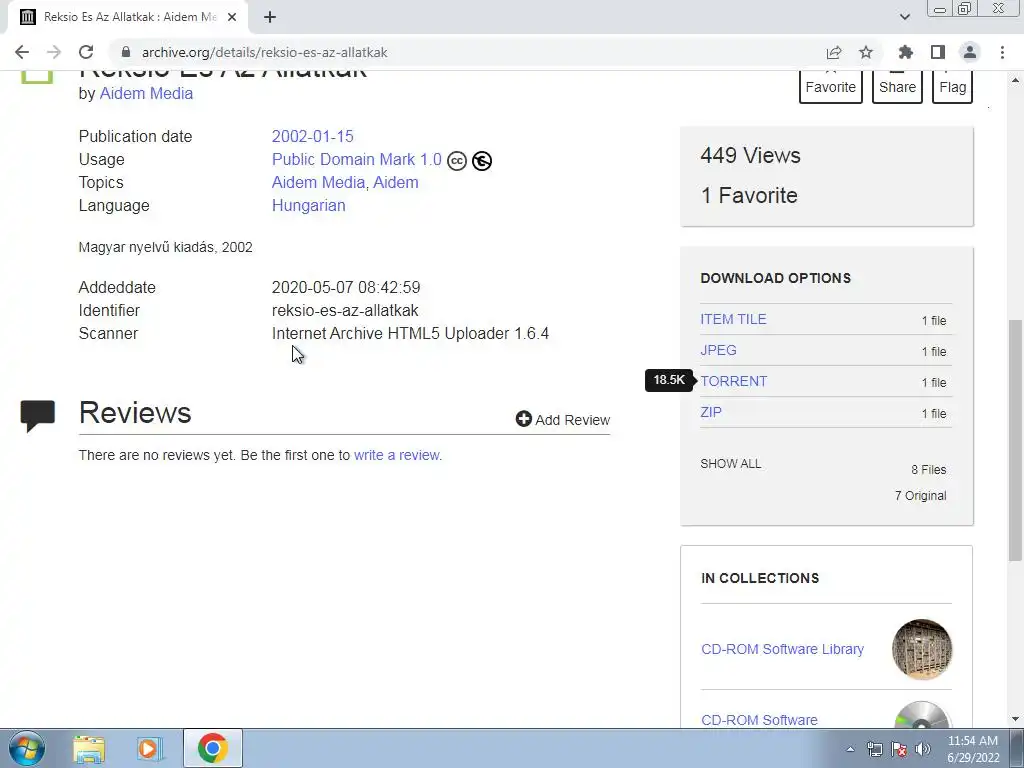Show hidden system tray icons

point(850,749)
